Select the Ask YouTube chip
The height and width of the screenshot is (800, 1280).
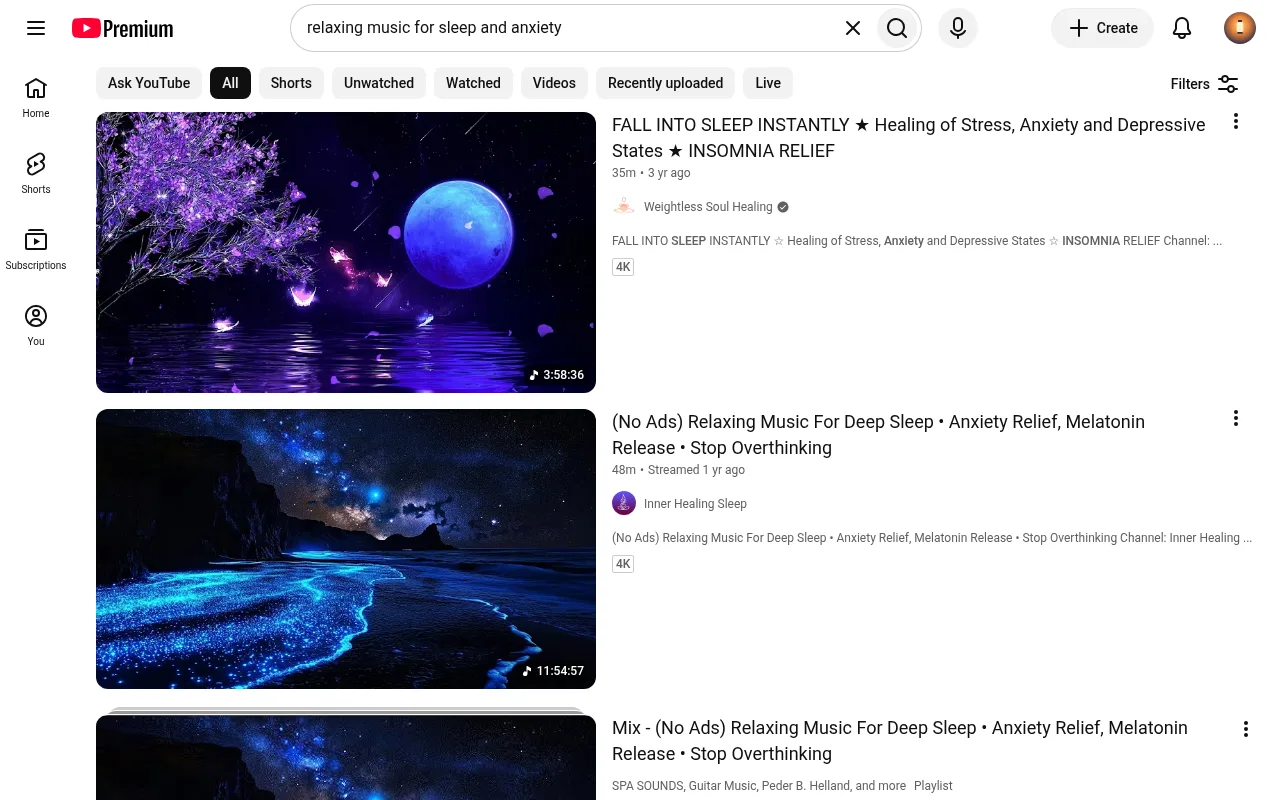(x=149, y=83)
